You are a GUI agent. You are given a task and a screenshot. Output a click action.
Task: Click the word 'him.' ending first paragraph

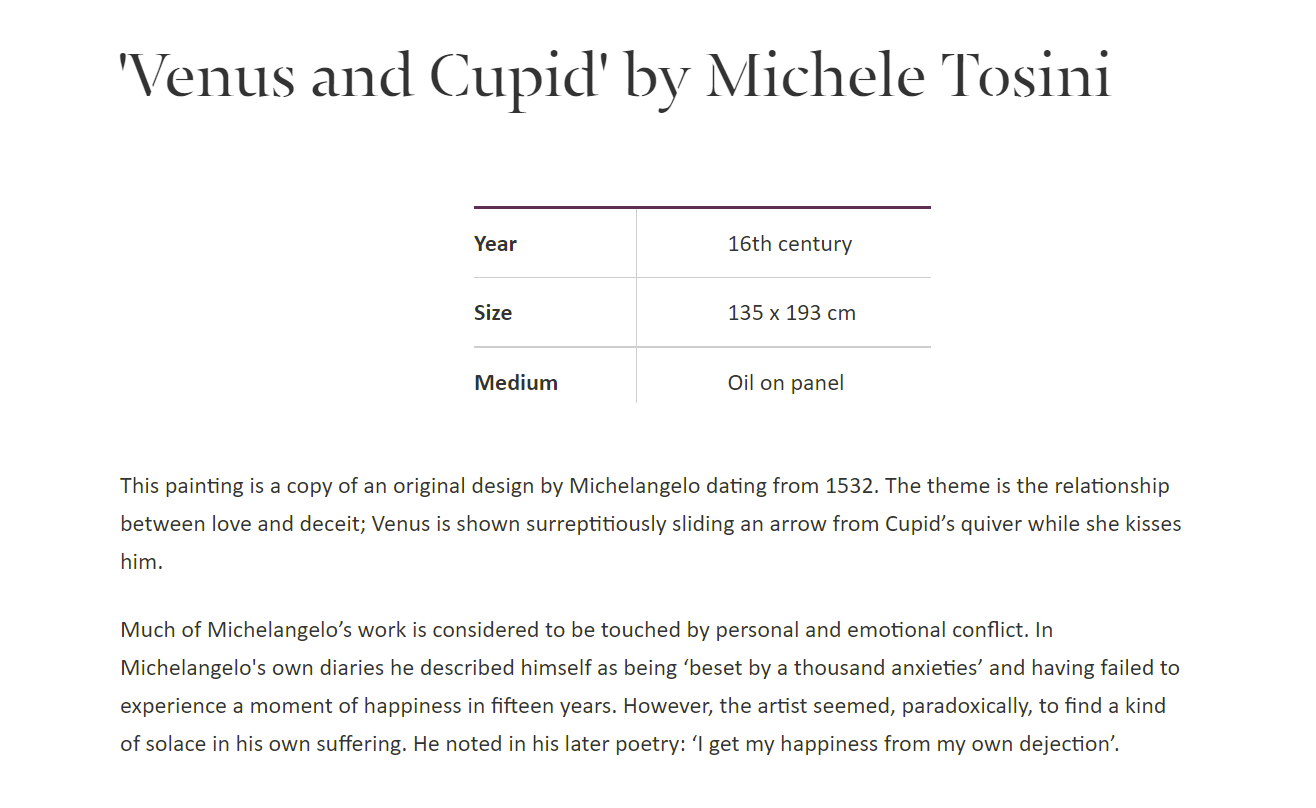coord(141,562)
